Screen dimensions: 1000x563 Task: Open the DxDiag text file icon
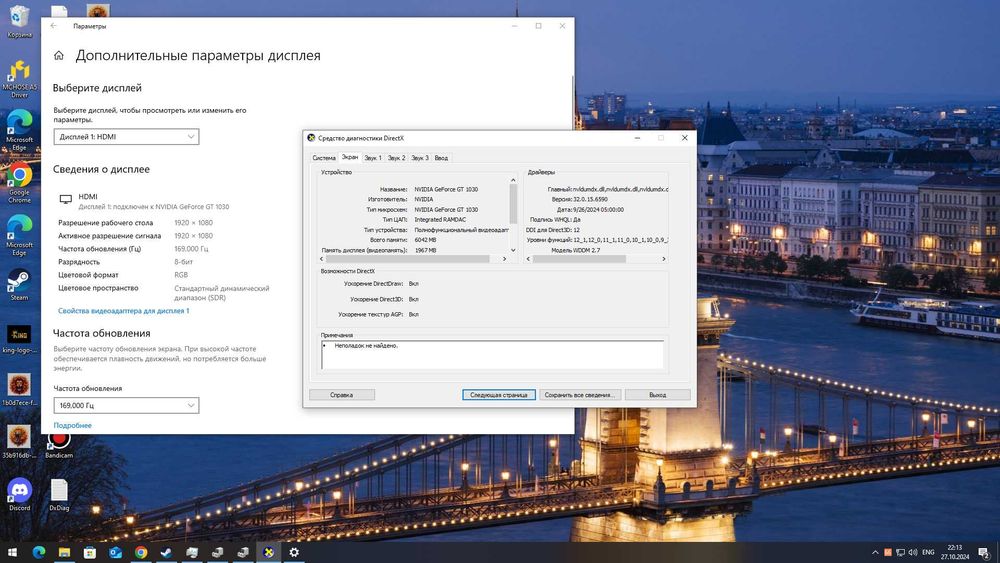pos(59,490)
